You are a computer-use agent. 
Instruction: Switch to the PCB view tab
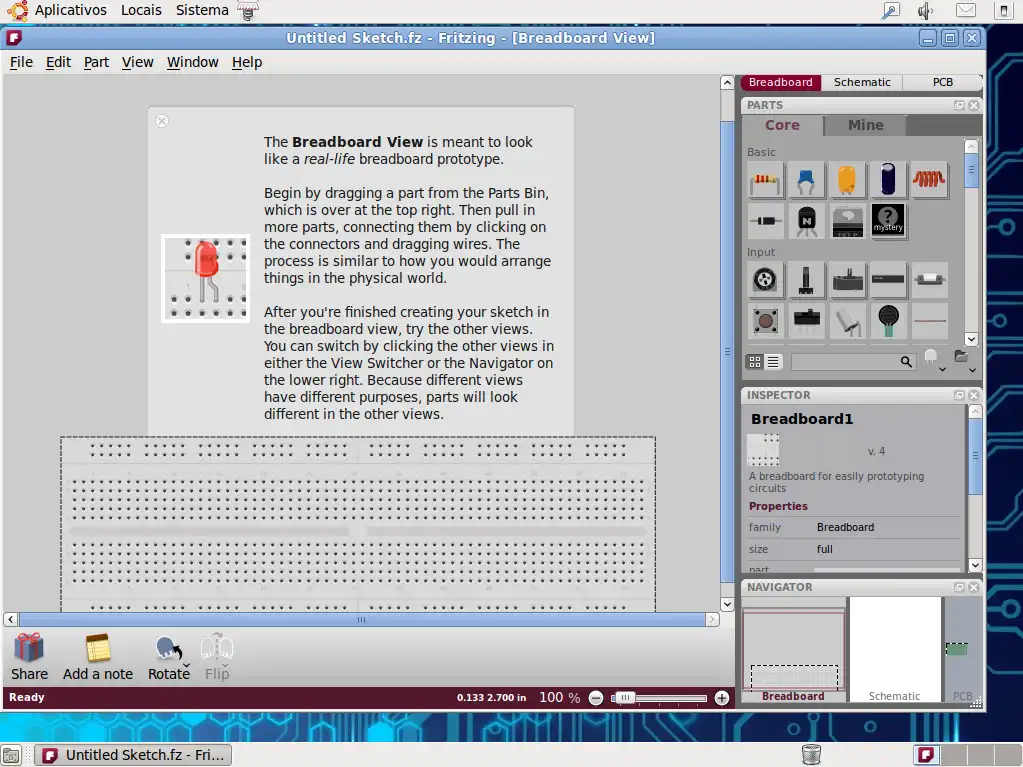coord(942,82)
